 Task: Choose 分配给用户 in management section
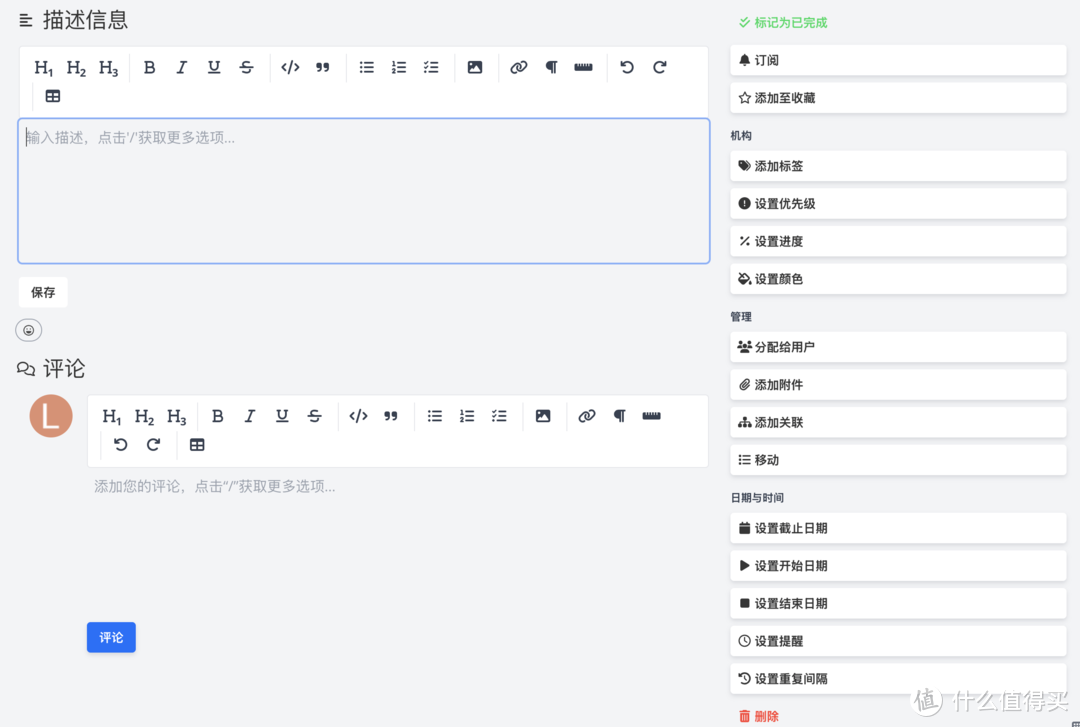click(897, 347)
